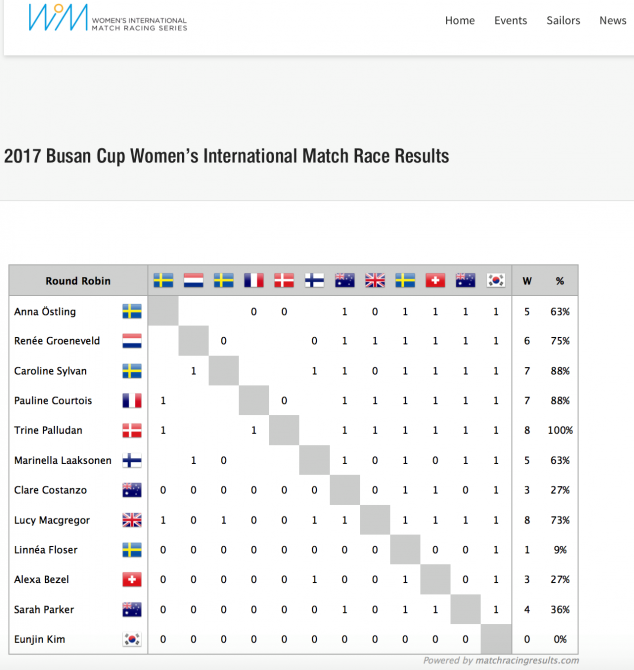This screenshot has width=634, height=670.
Task: Click the Swedish flag beside Anna Östling
Action: (132, 311)
